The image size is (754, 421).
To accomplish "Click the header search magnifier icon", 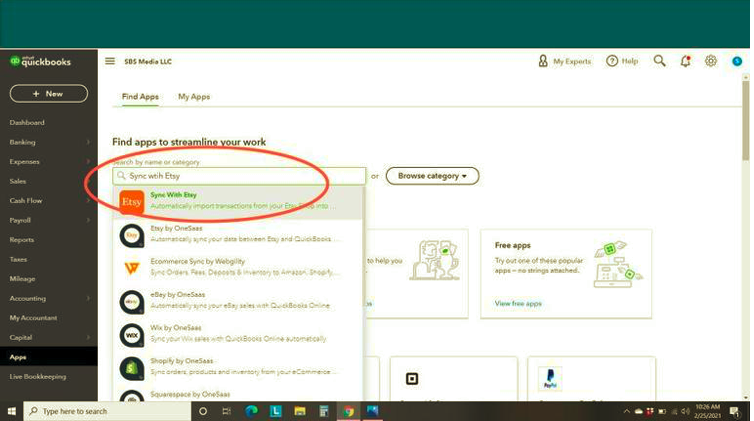I will click(659, 61).
